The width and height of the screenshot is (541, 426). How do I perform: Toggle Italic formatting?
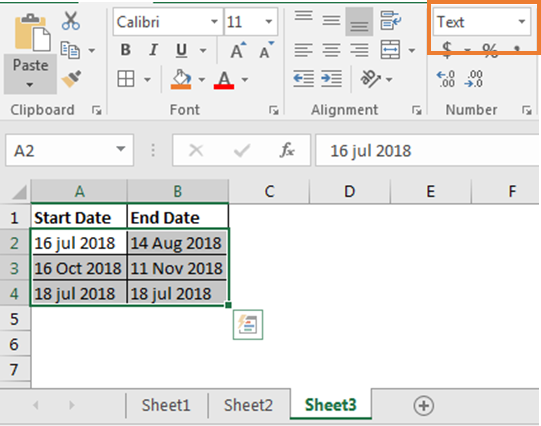click(153, 50)
